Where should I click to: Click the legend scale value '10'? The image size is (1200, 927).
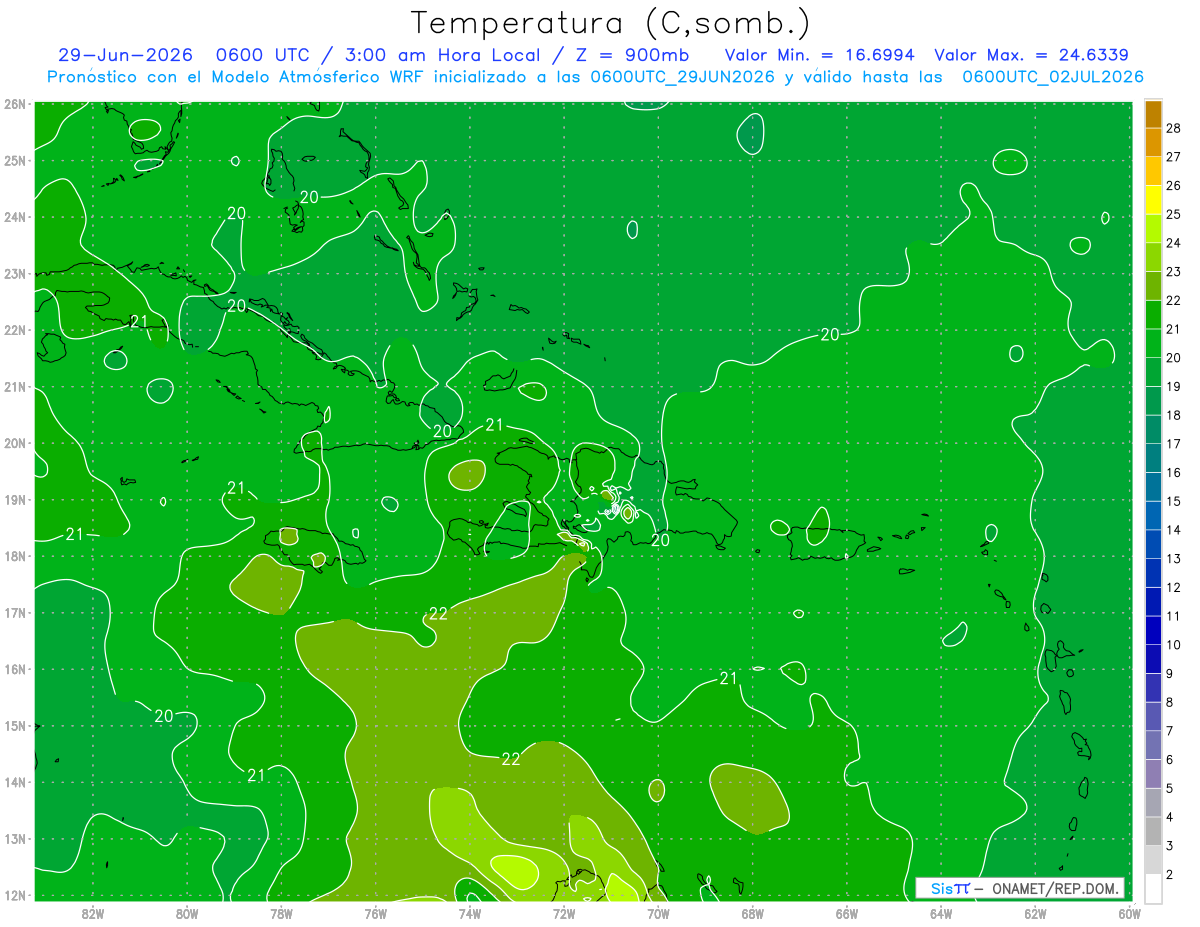(1173, 644)
